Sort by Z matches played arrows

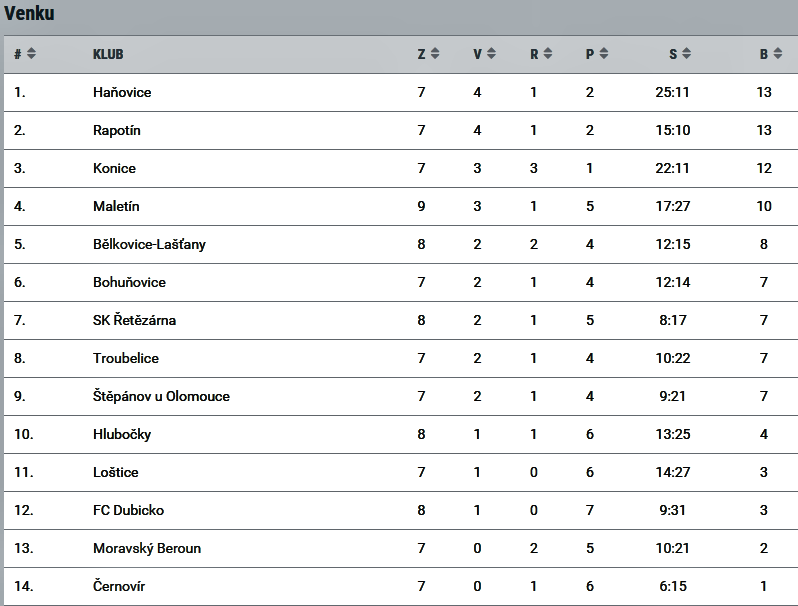pos(435,53)
